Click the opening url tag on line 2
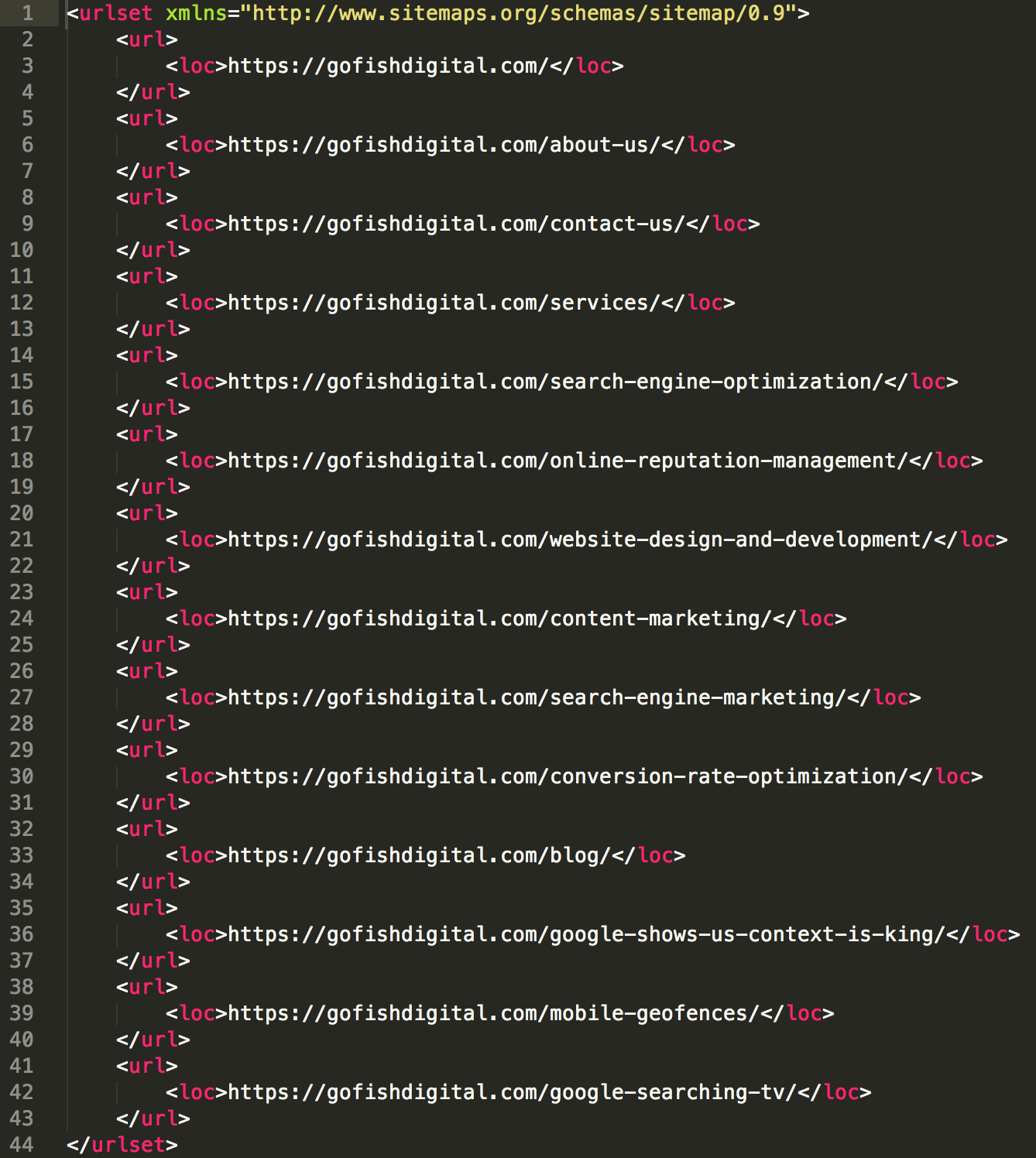Image resolution: width=1036 pixels, height=1158 pixels. [147, 39]
